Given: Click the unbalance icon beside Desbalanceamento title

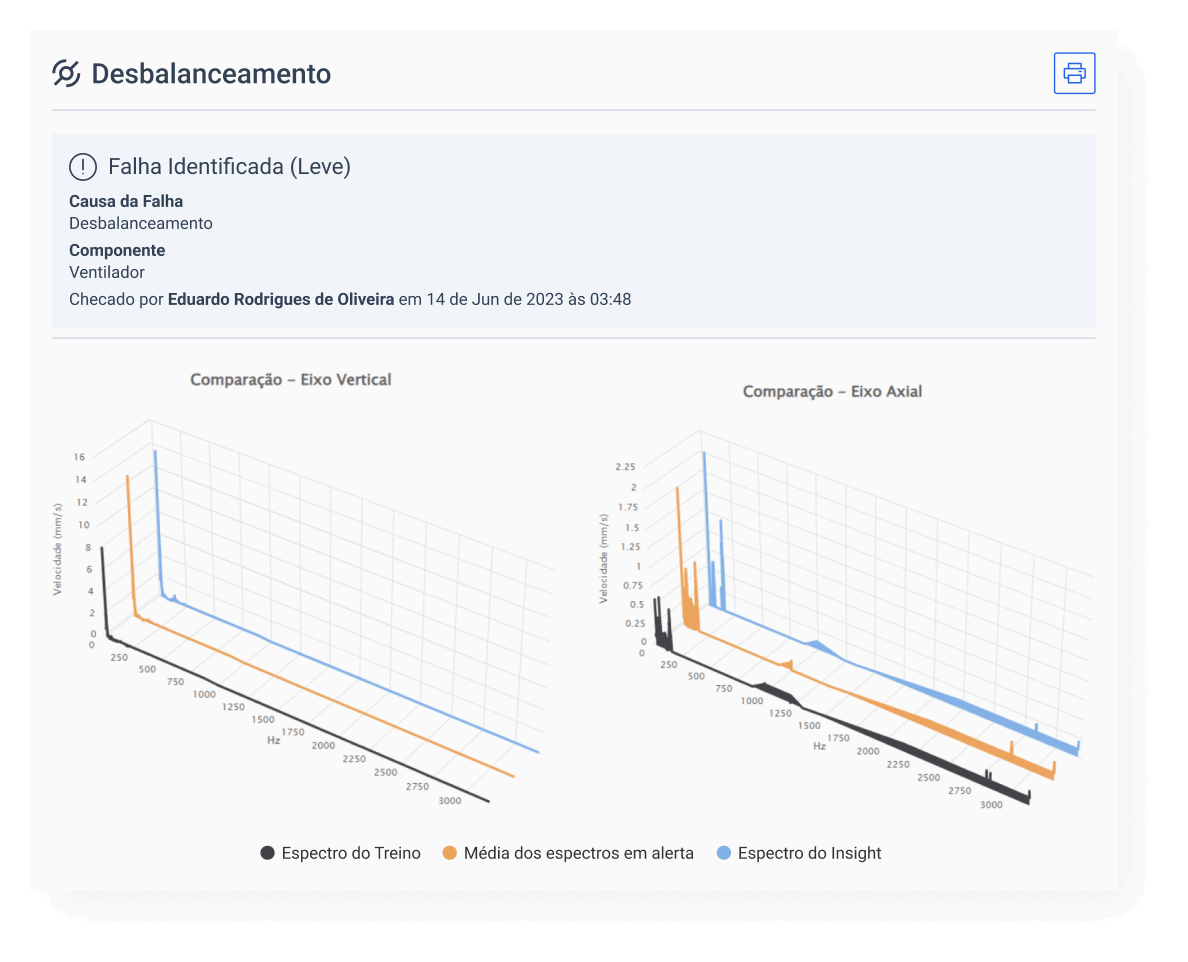Looking at the screenshot, I should point(66,74).
